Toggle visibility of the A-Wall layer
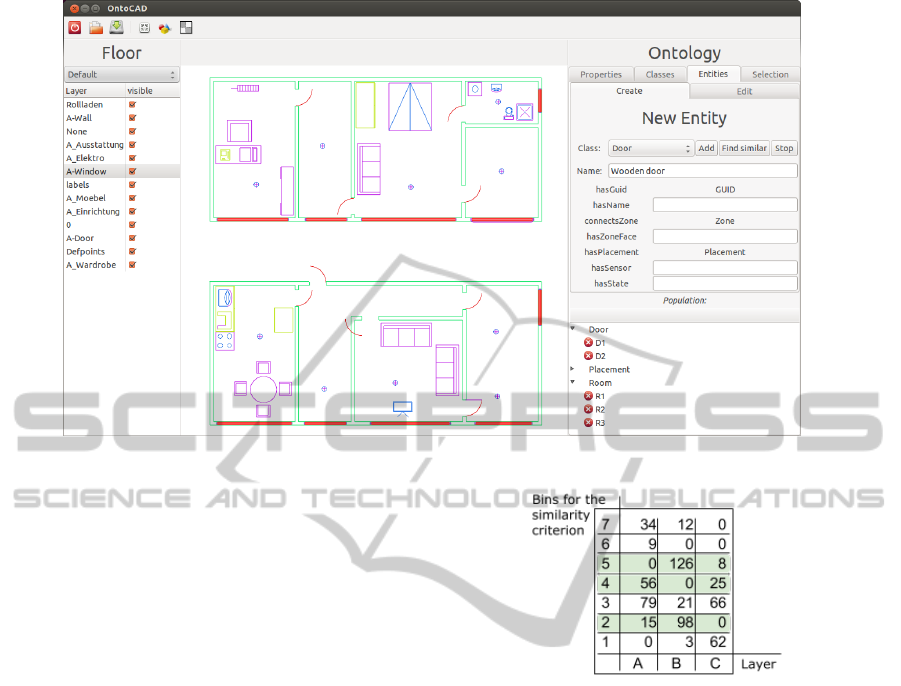The image size is (901, 686). 132,118
